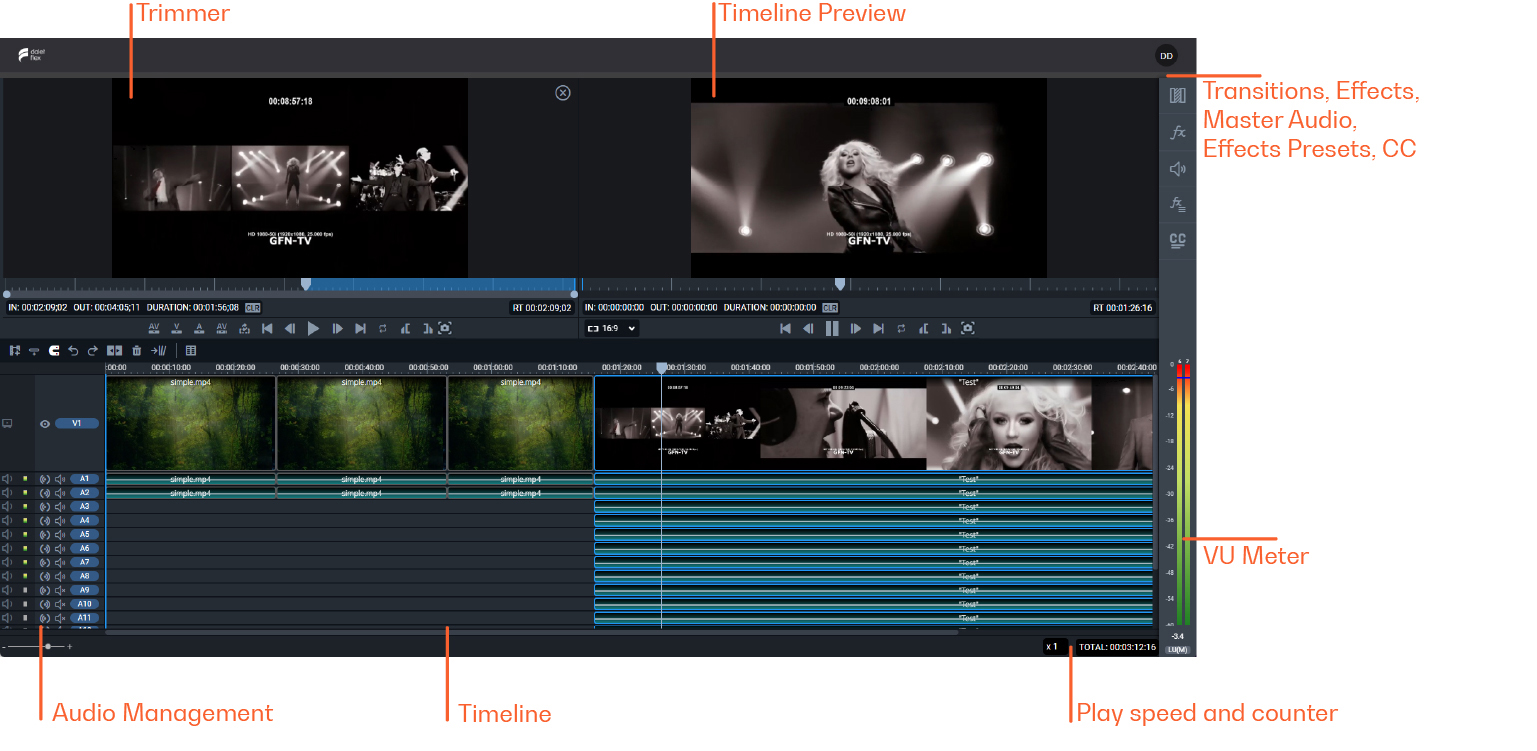This screenshot has height=751, width=1537.
Task: Enable the magnet snapping tool in timeline toolbar
Action: tap(54, 351)
